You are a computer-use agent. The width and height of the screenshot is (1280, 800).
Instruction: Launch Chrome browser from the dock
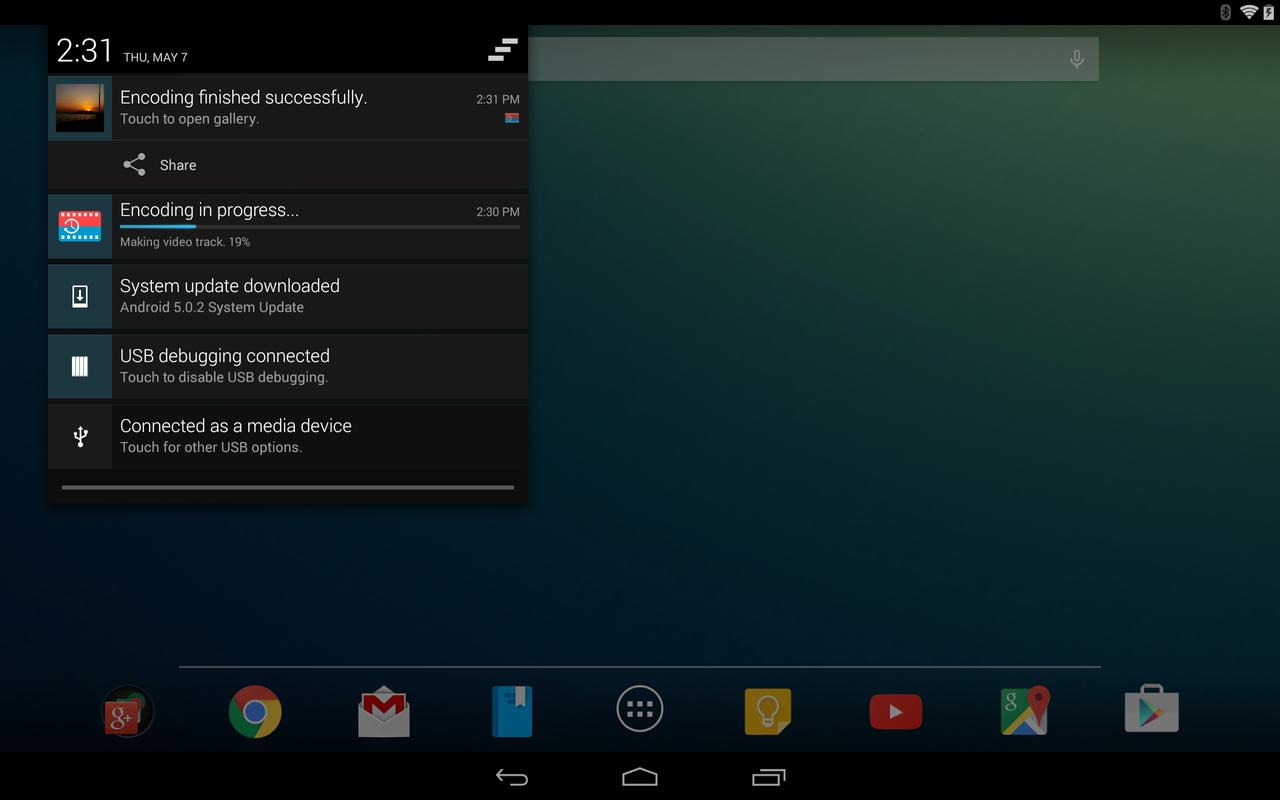click(x=255, y=712)
